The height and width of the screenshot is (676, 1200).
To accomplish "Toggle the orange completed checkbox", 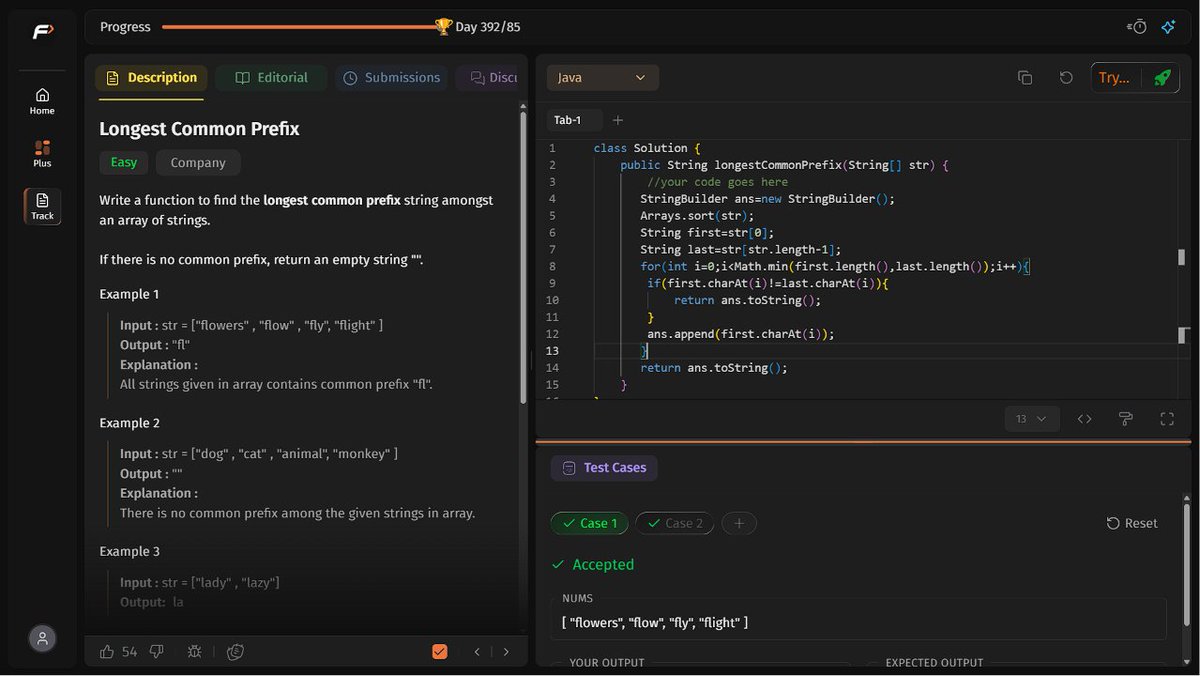I will click(439, 651).
